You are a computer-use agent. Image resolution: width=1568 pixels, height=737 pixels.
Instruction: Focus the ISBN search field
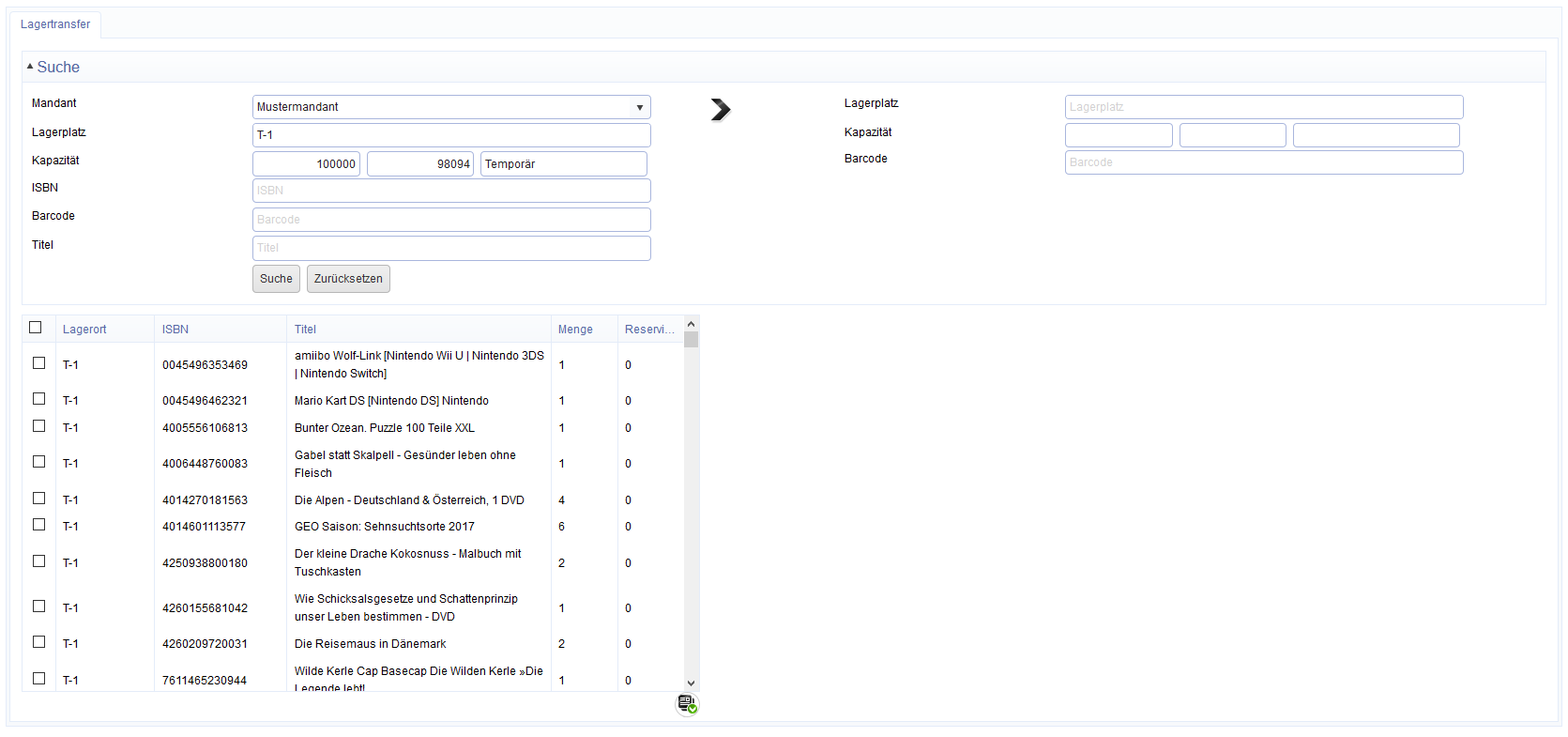click(451, 191)
